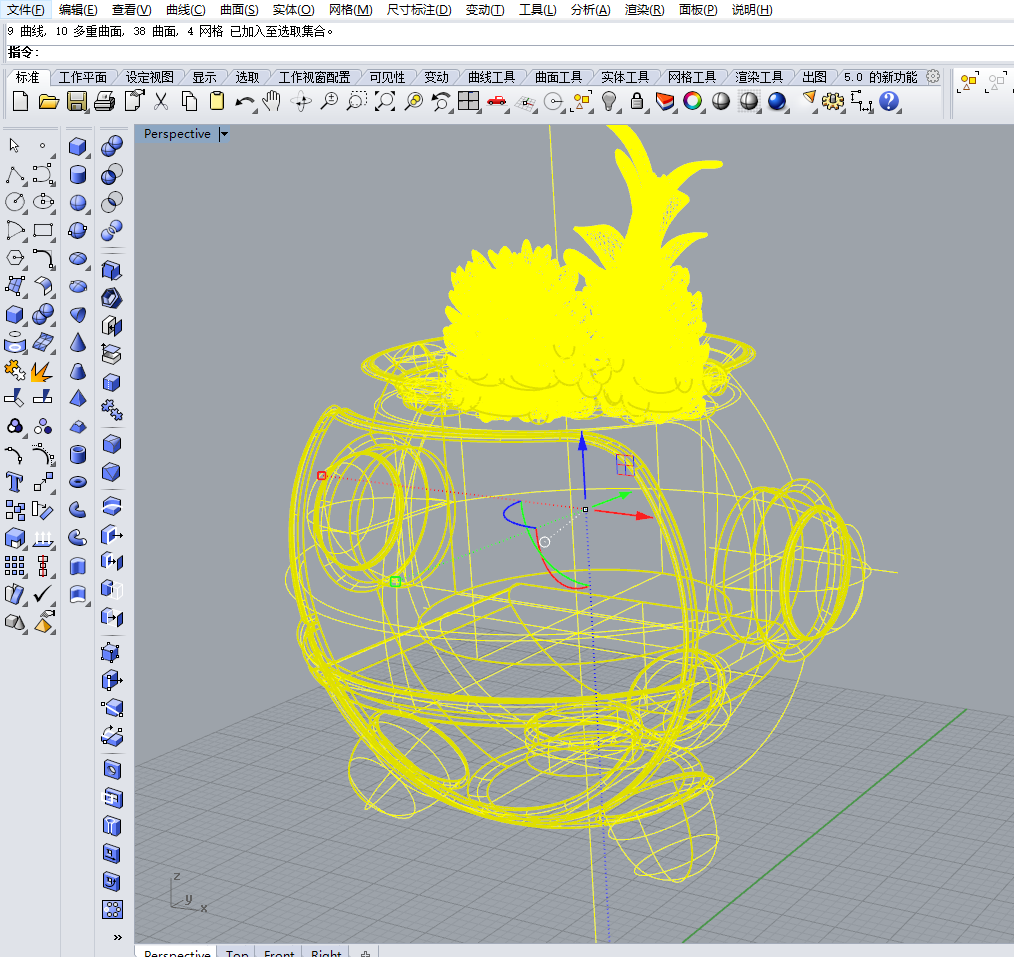Select the Cut scissors icon
The width and height of the screenshot is (1014, 957).
(x=161, y=102)
